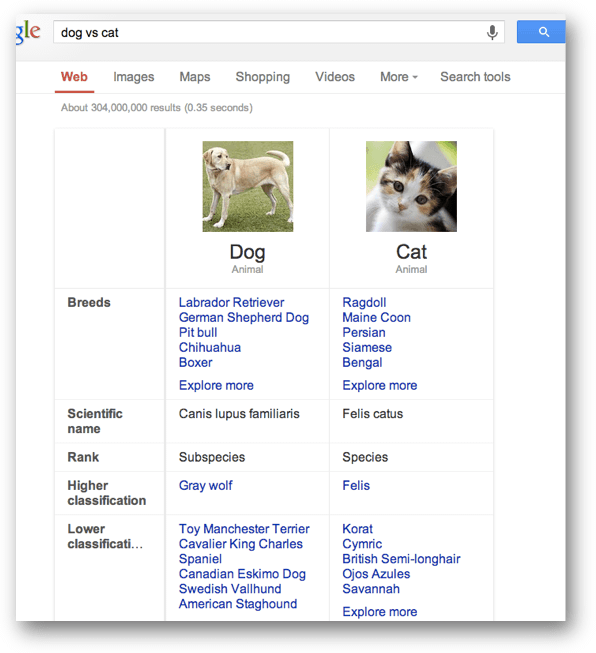Click the 'Species' rank value for Cat

(x=365, y=457)
